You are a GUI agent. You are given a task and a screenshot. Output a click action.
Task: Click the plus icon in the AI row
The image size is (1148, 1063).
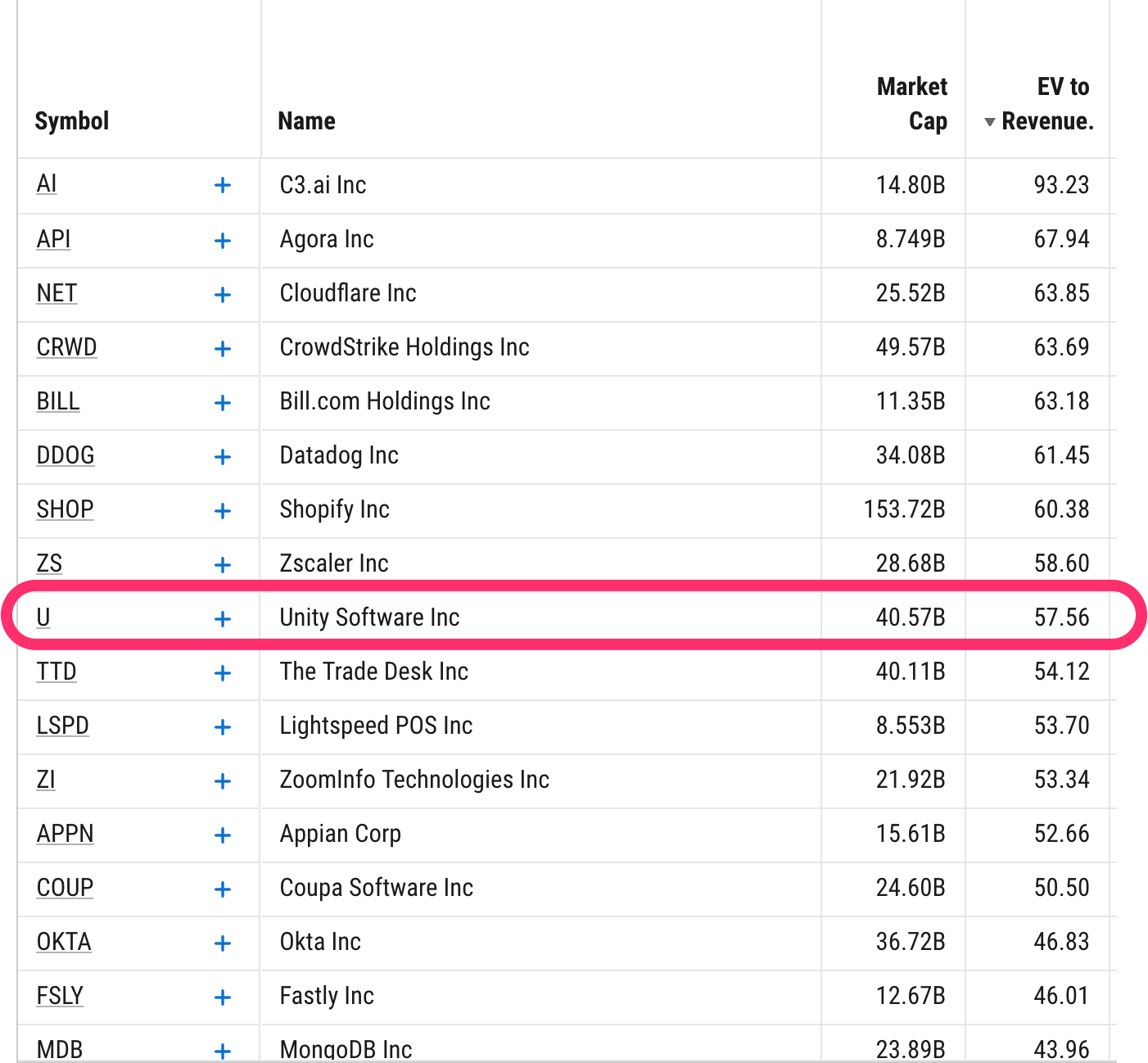(222, 185)
